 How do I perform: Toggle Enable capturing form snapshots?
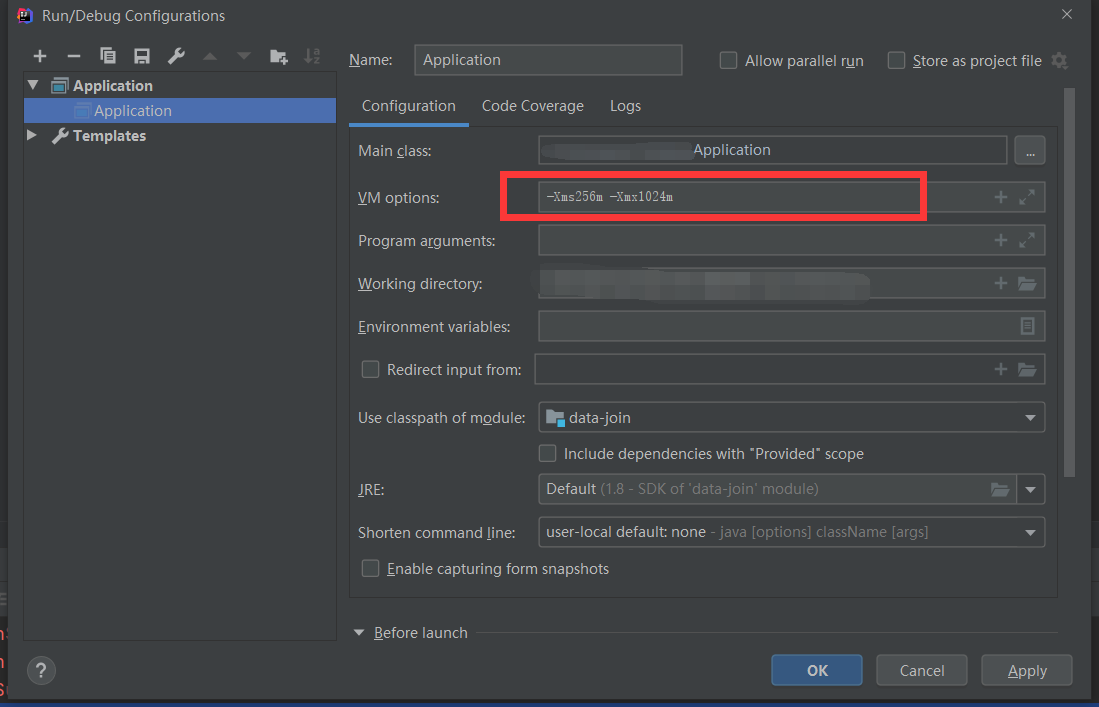[x=370, y=568]
